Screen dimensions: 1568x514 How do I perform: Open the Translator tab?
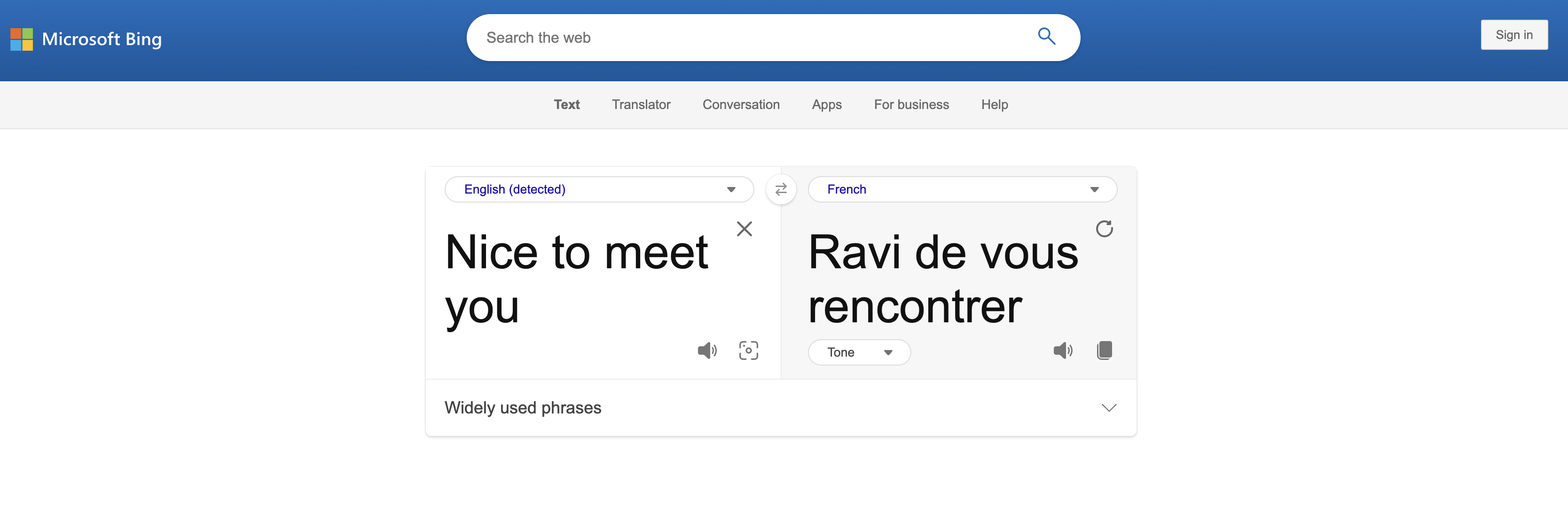coord(641,105)
